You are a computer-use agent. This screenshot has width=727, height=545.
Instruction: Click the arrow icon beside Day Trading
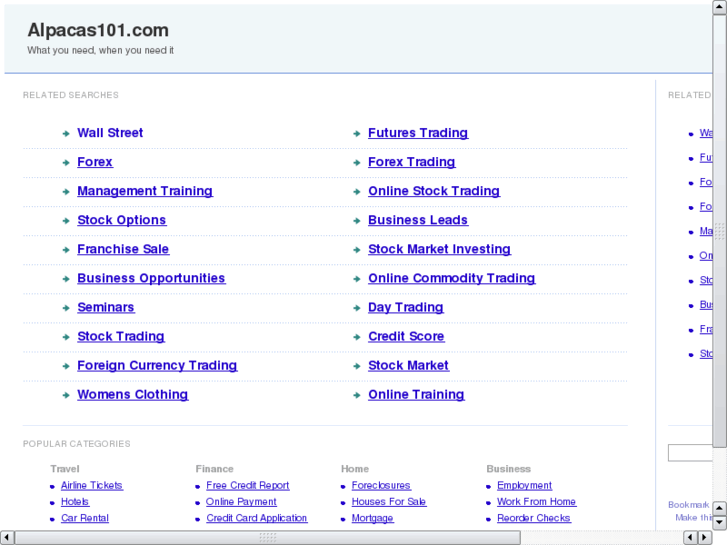tap(357, 308)
